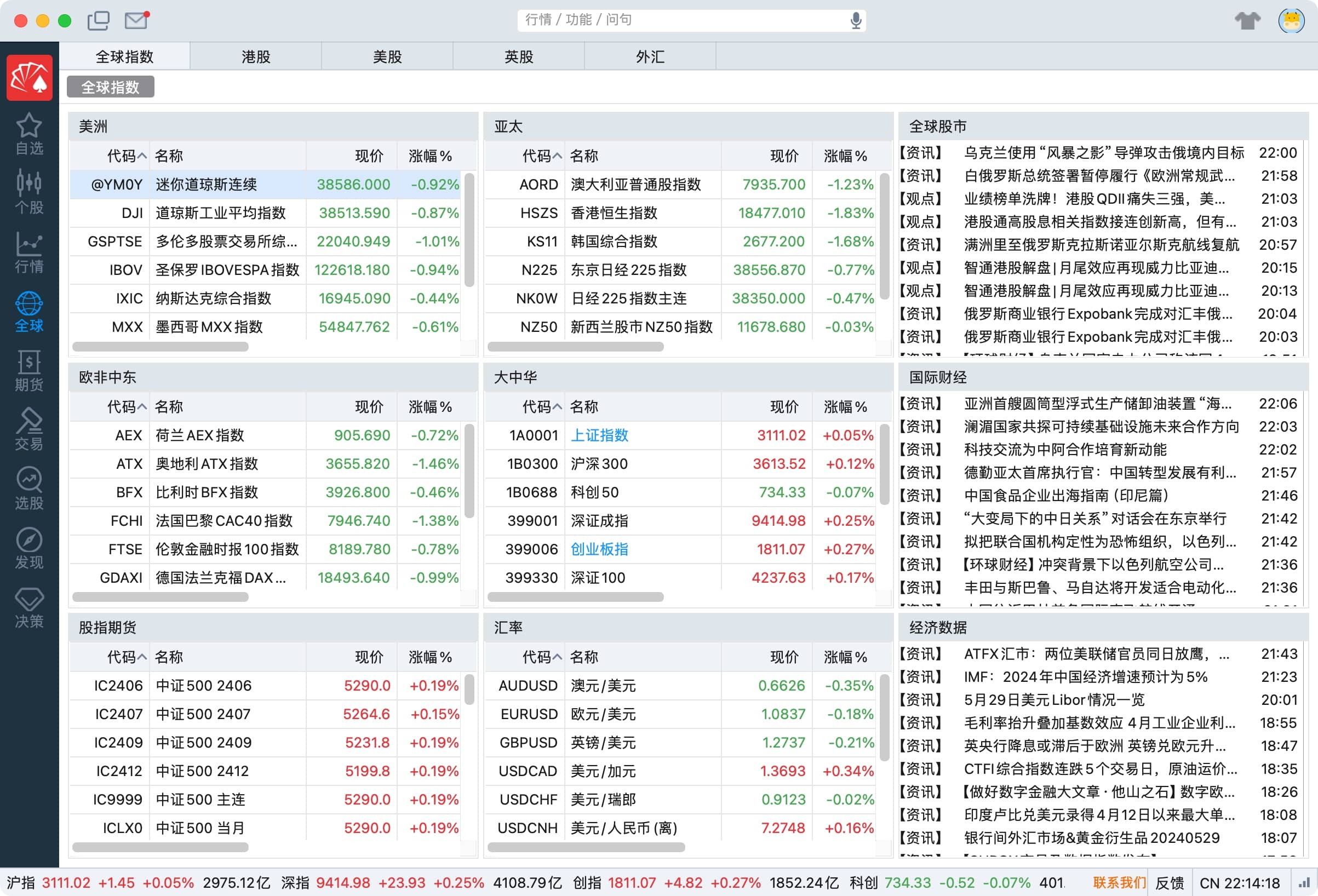Screen dimensions: 1318x896
Task: Sort 亚太 table by 代码 column arrow
Action: [x=557, y=156]
